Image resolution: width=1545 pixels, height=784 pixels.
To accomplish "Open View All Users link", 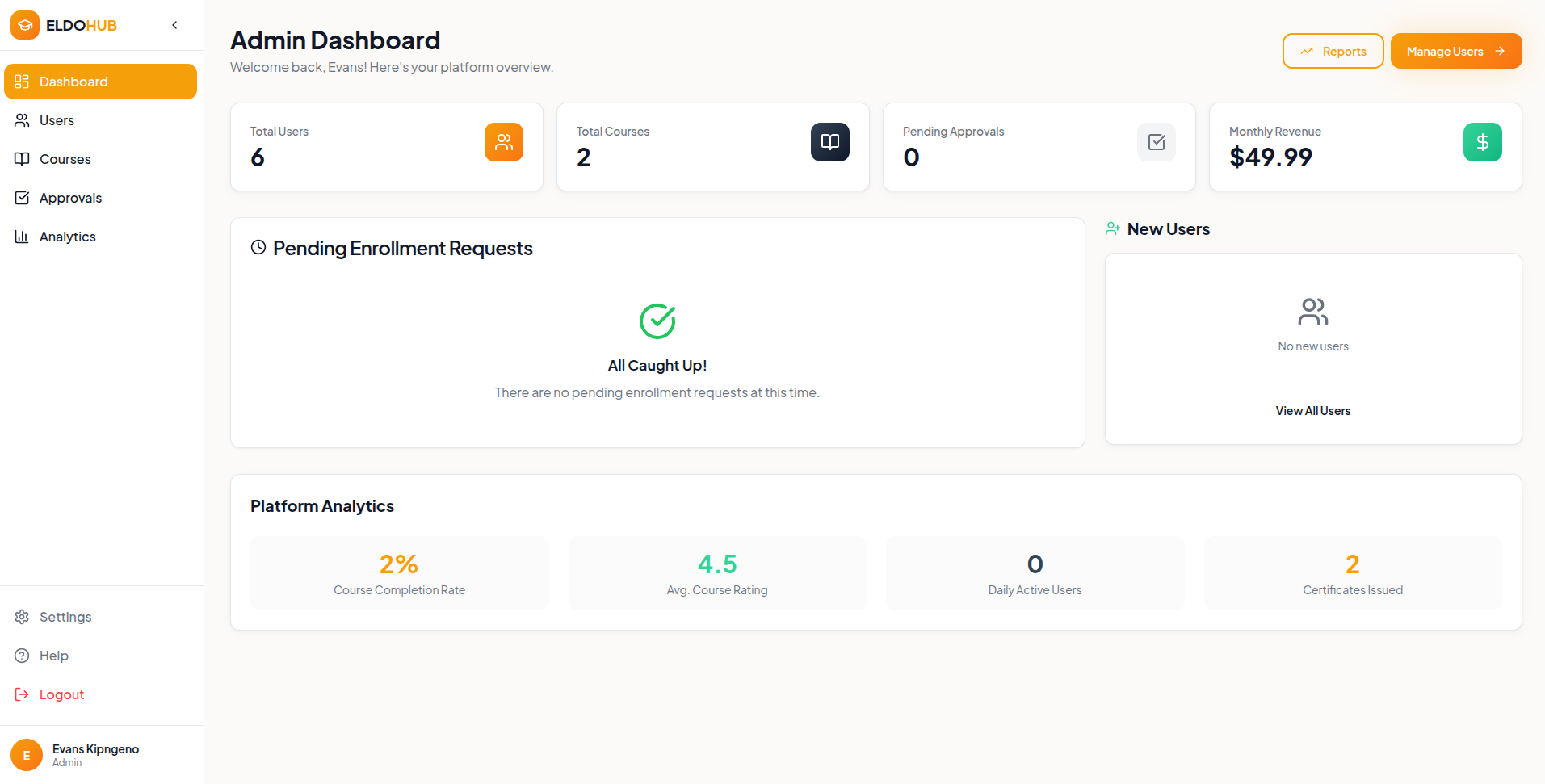I will coord(1312,410).
